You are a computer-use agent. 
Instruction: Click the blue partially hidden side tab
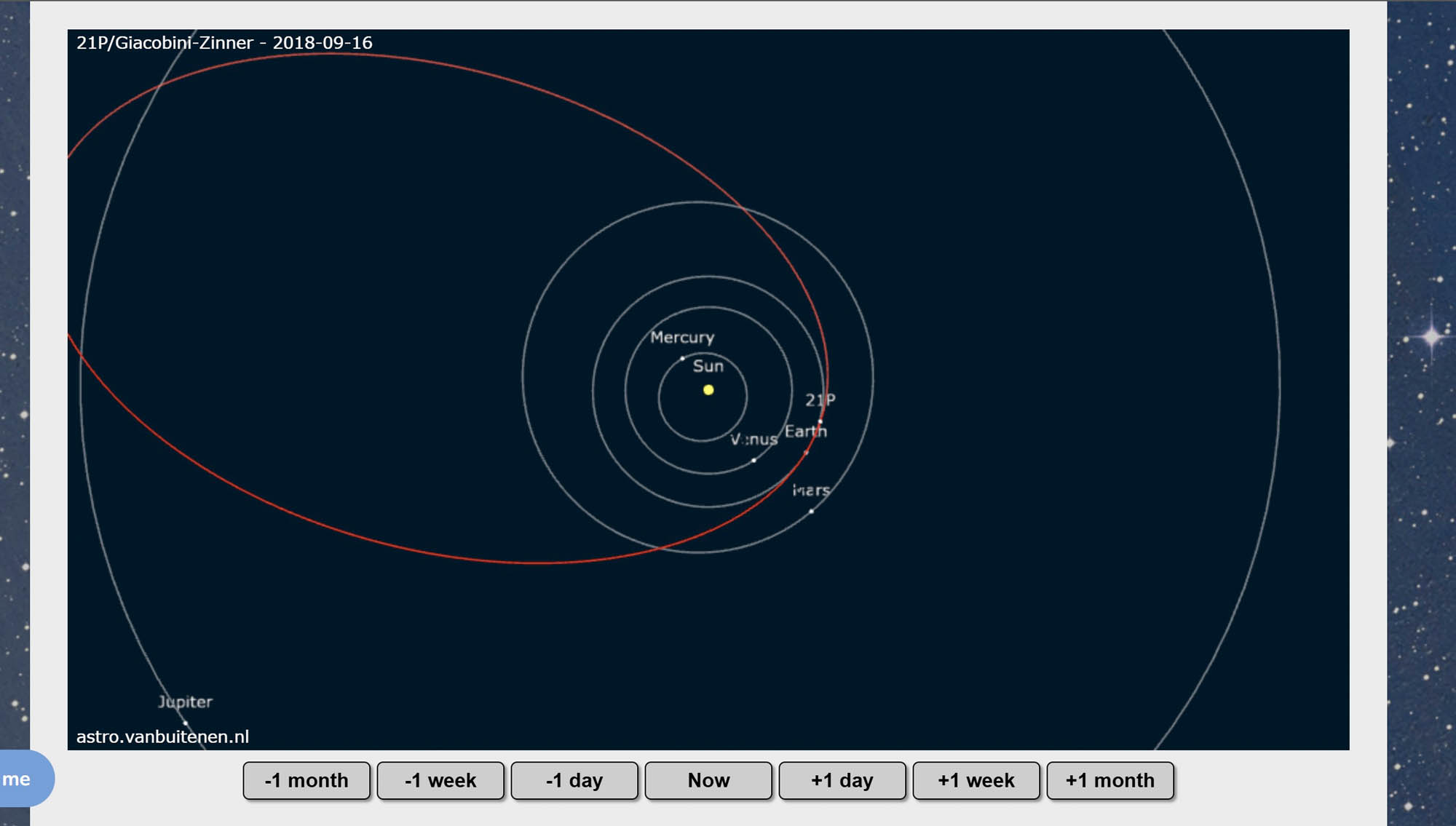[24, 779]
